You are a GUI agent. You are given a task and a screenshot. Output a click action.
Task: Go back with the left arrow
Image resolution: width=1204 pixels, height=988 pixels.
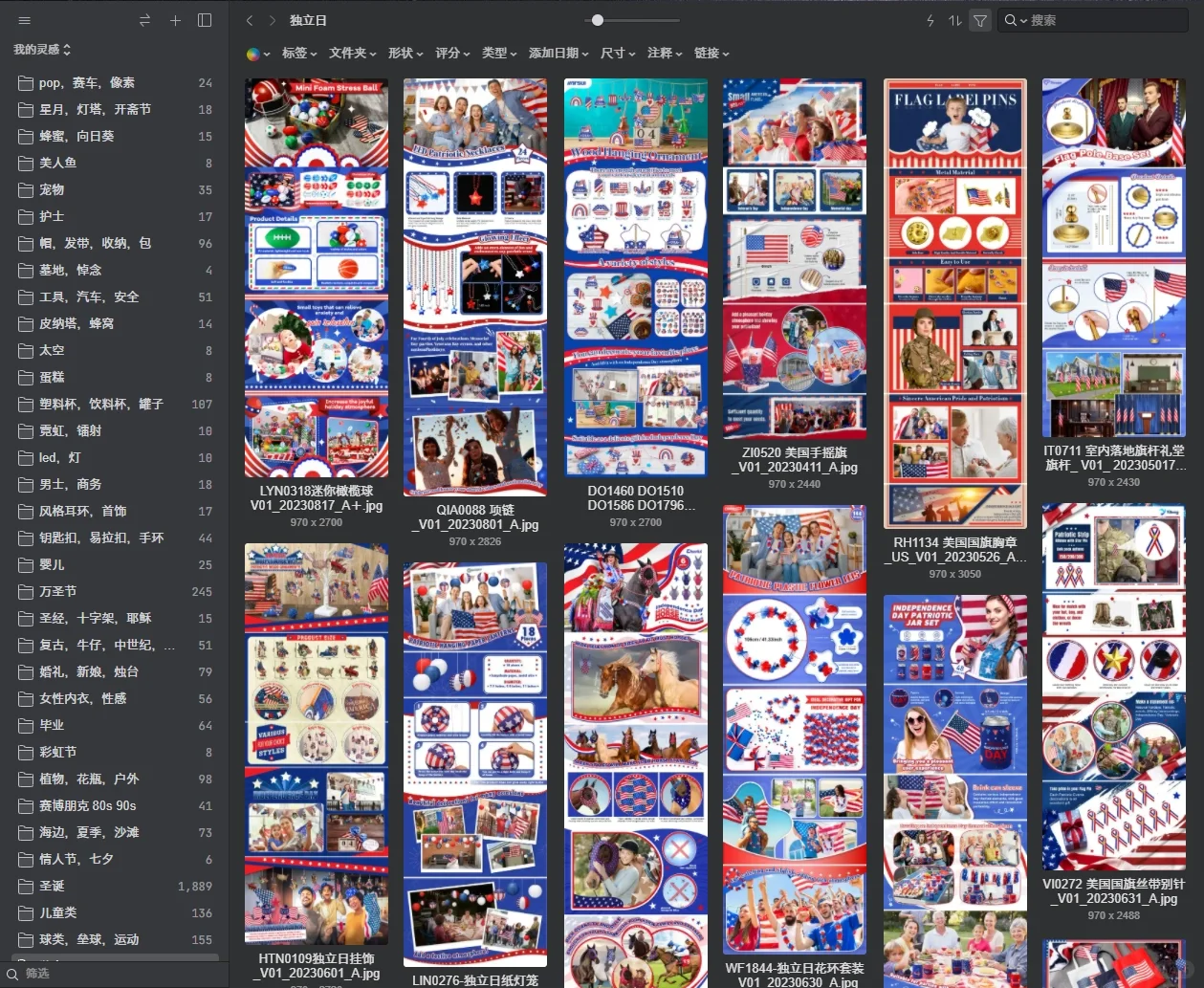(250, 20)
